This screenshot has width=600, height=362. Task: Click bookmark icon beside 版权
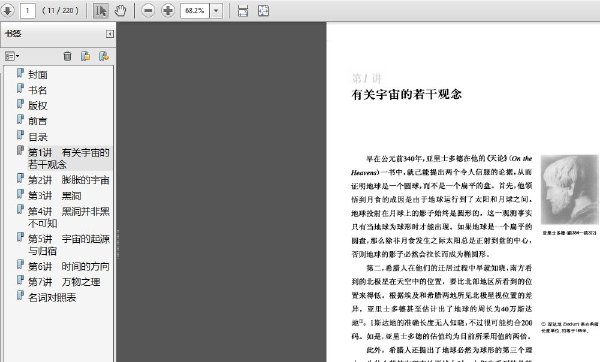[20, 103]
